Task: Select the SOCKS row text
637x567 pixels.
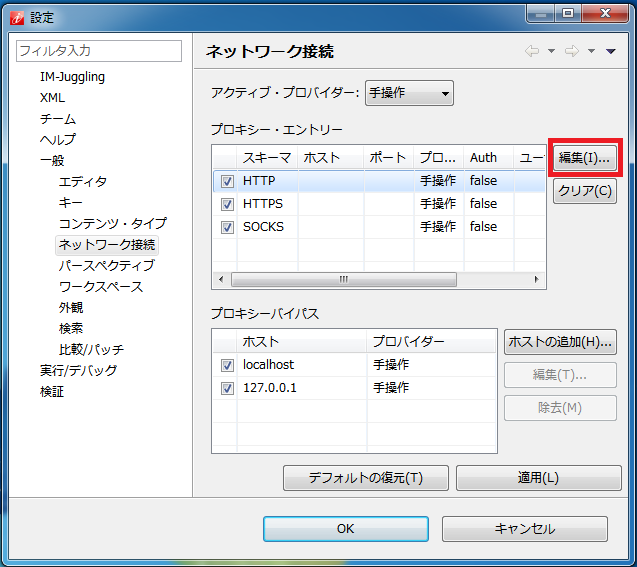Action: click(263, 227)
